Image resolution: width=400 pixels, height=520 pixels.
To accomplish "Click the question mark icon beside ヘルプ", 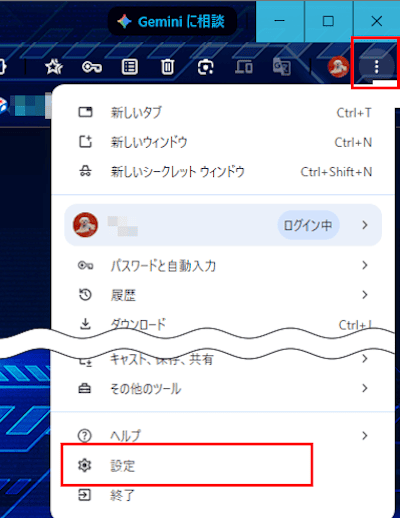I will [x=84, y=435].
